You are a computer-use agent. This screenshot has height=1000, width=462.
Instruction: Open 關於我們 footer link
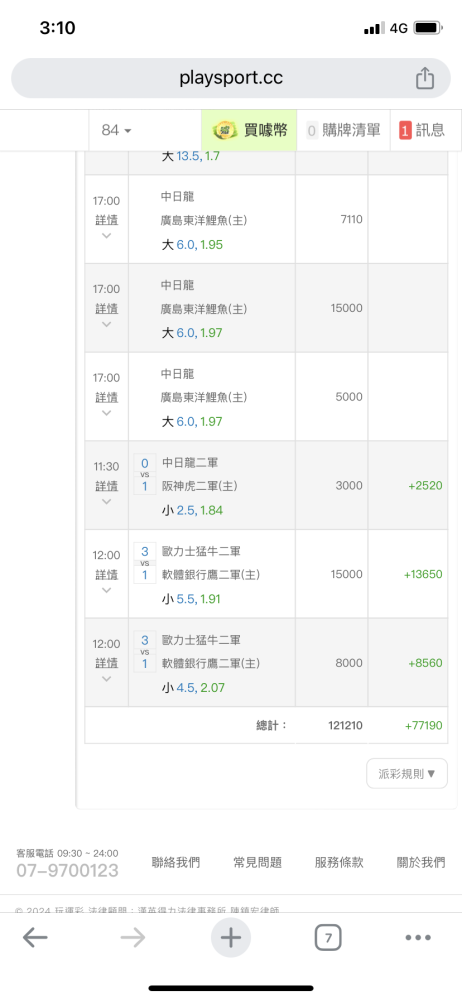(421, 863)
